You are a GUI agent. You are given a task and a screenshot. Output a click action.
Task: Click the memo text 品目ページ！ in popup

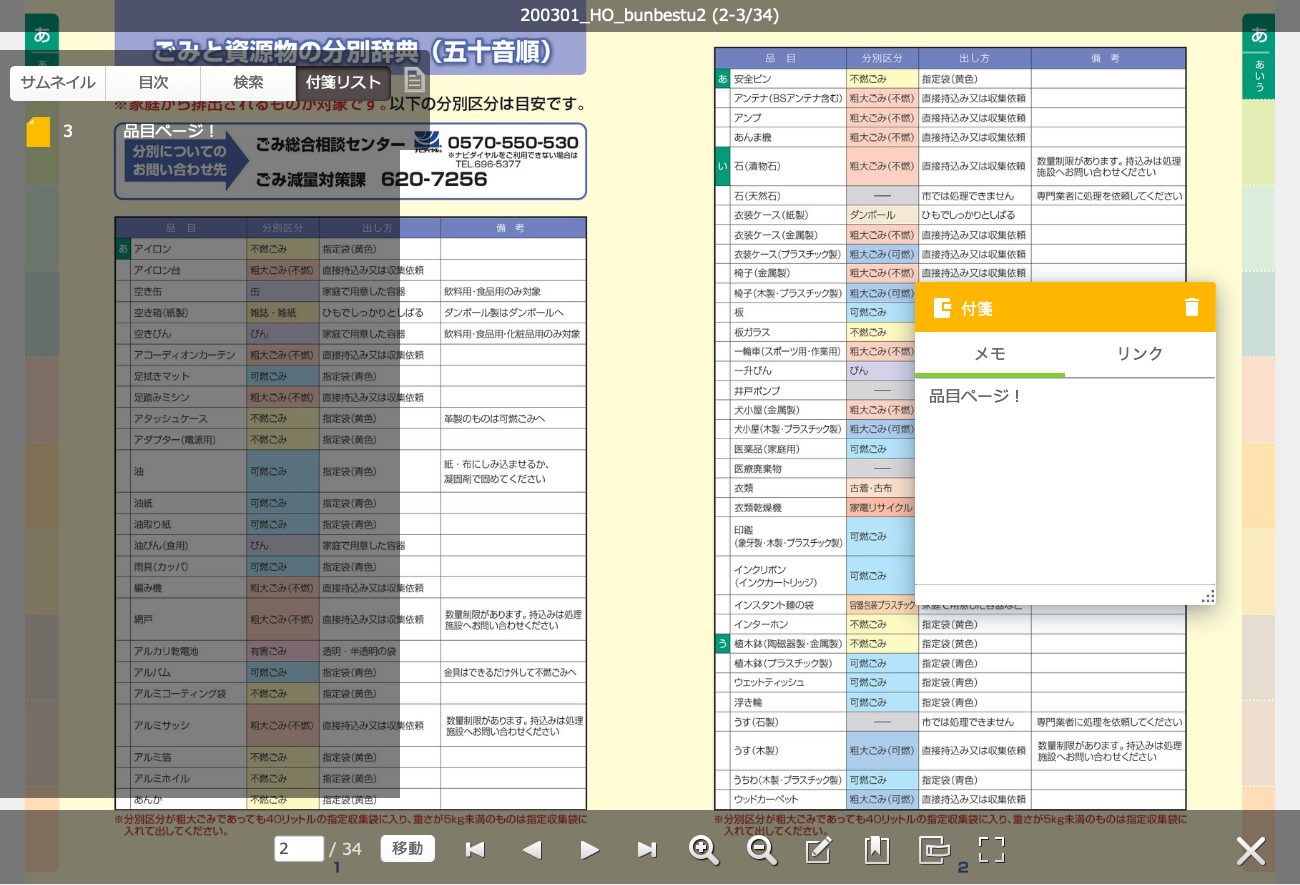976,396
